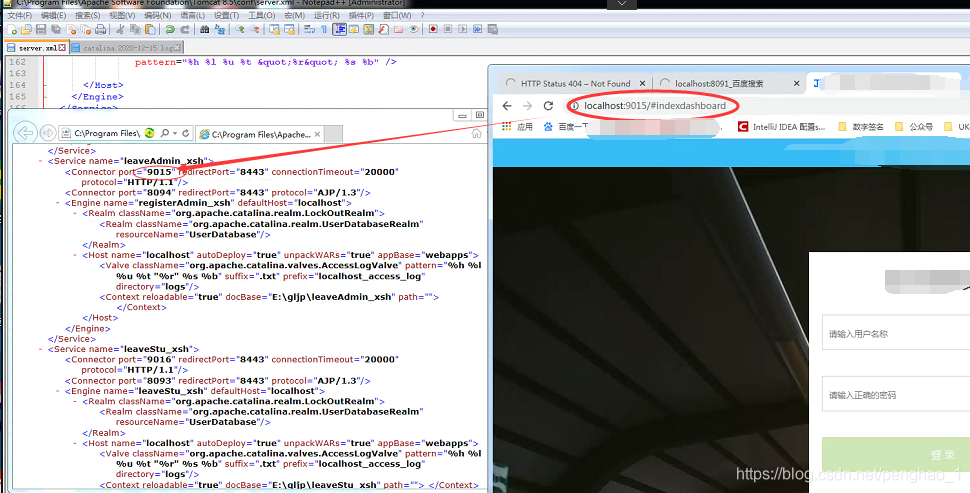Open the 应用 apps bookmark in Chrome
The image size is (970, 493).
pos(517,127)
